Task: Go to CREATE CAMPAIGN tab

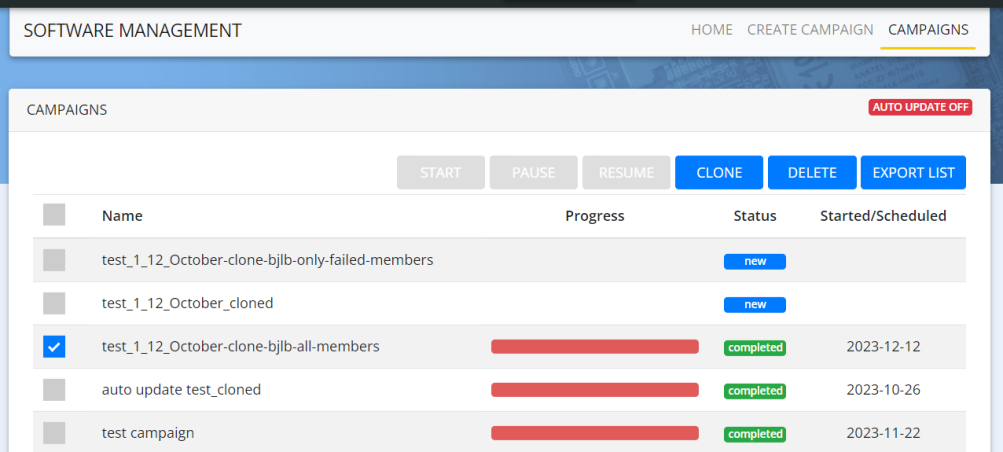Action: coord(810,30)
